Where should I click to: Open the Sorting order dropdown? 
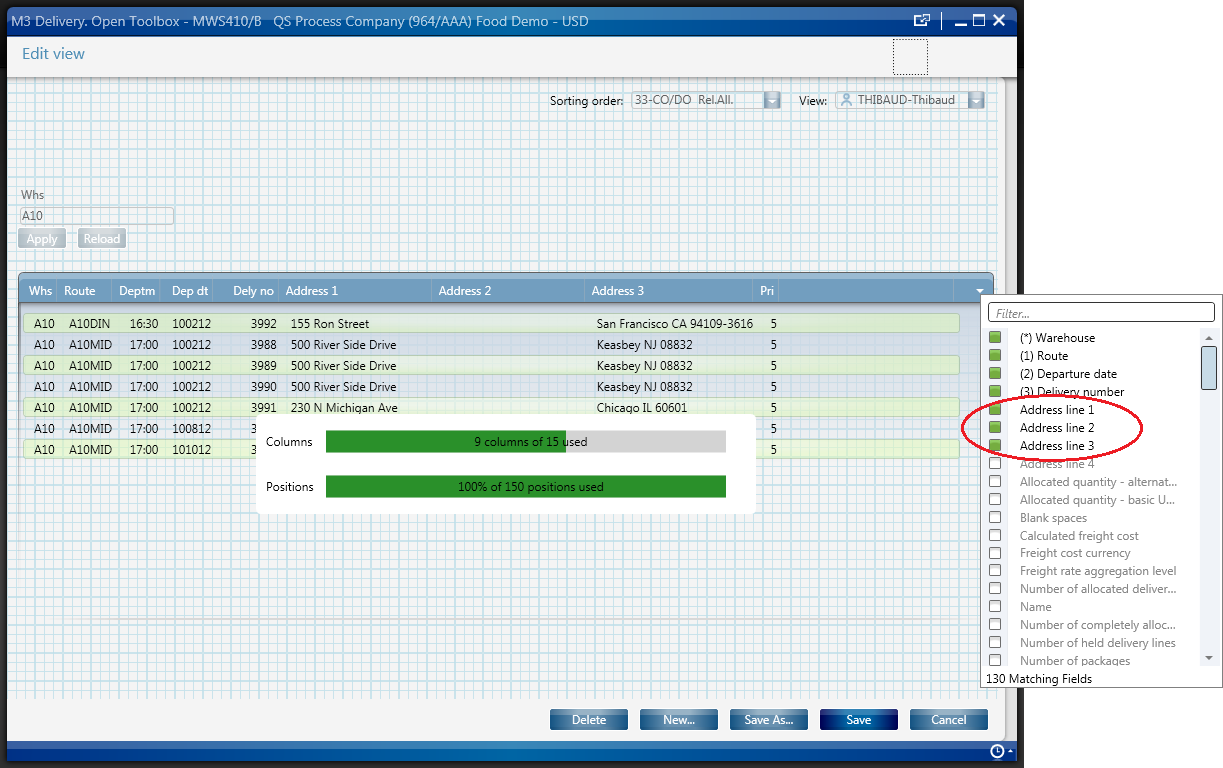[x=772, y=100]
